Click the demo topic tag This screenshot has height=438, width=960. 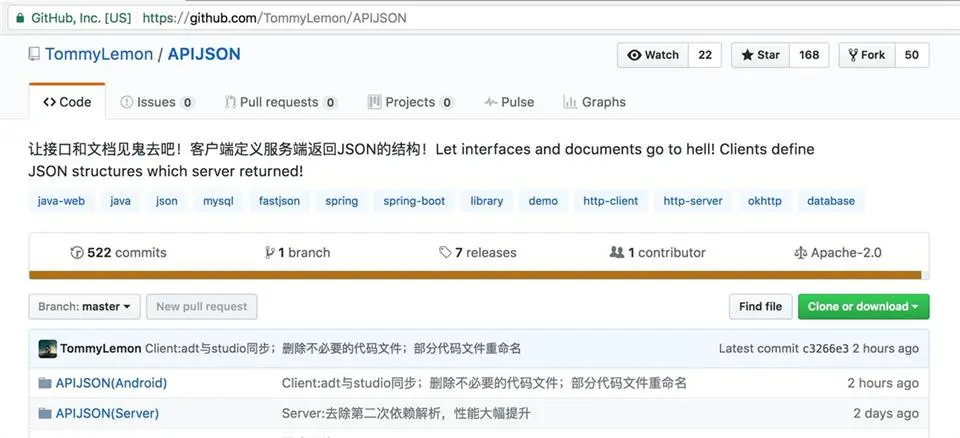(x=543, y=201)
